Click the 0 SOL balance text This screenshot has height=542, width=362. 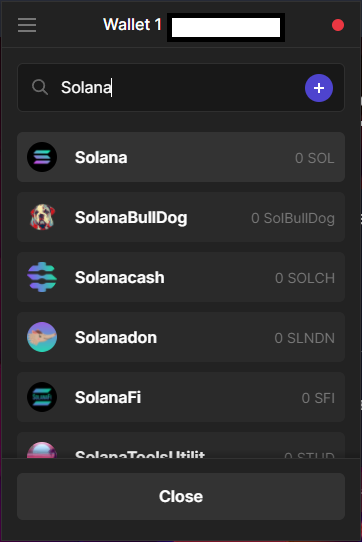coord(315,158)
